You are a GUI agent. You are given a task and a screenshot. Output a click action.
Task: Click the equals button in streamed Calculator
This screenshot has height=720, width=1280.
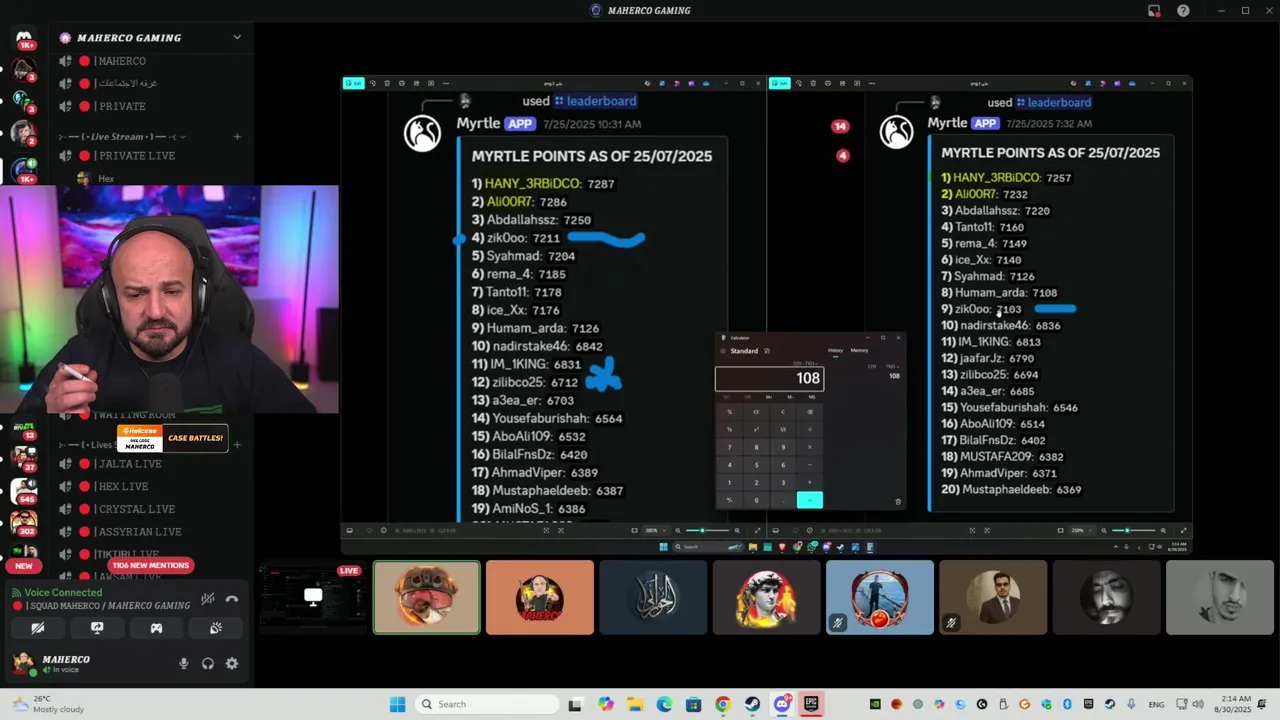tap(810, 500)
